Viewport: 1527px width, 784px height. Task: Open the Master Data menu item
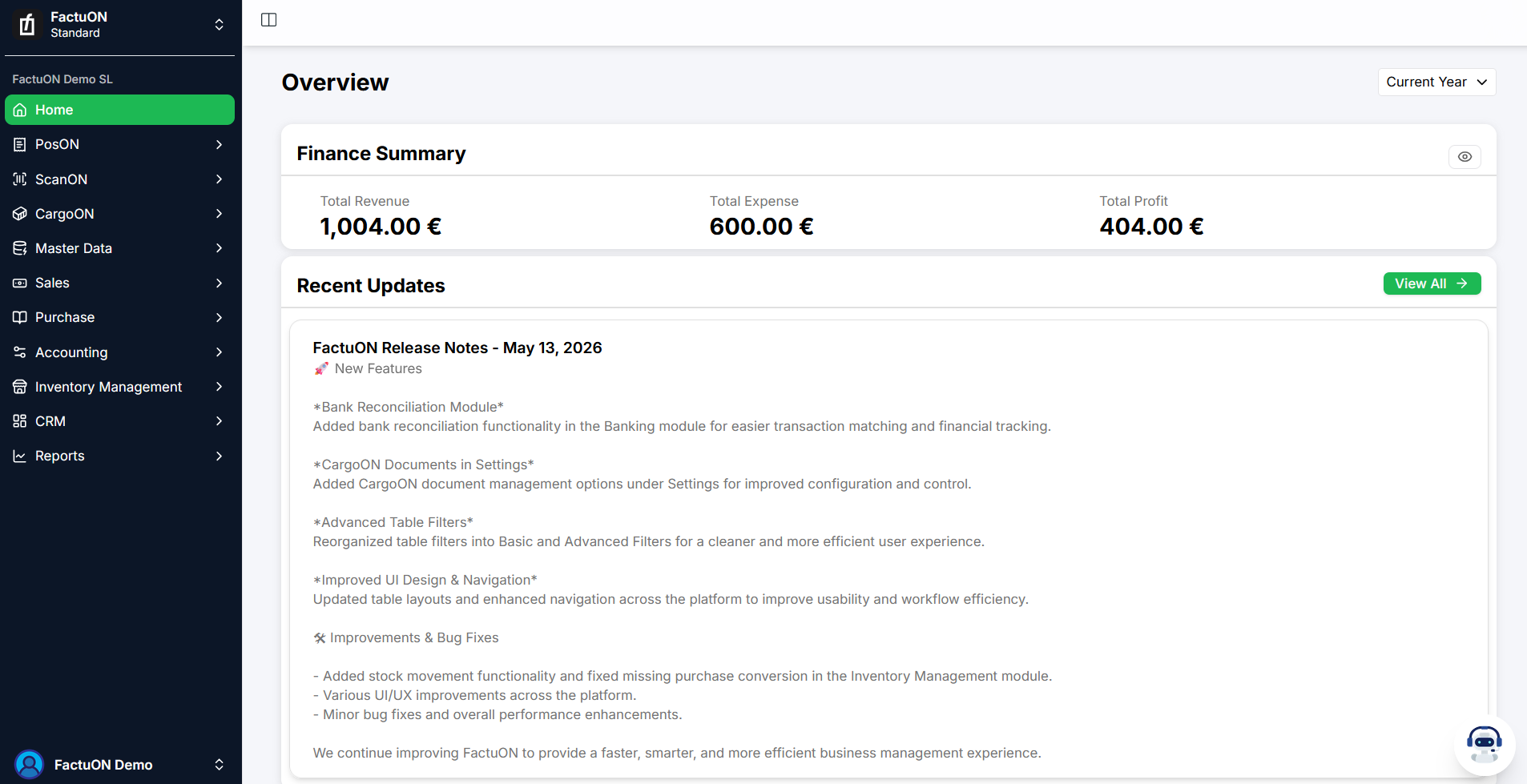pos(119,248)
